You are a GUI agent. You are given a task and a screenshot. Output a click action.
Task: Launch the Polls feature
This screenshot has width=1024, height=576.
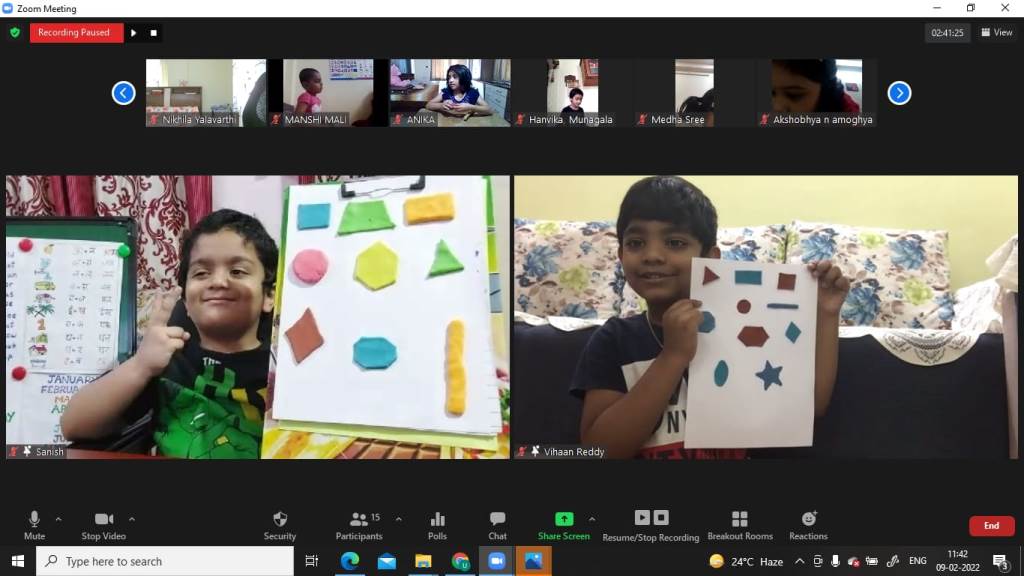[437, 525]
